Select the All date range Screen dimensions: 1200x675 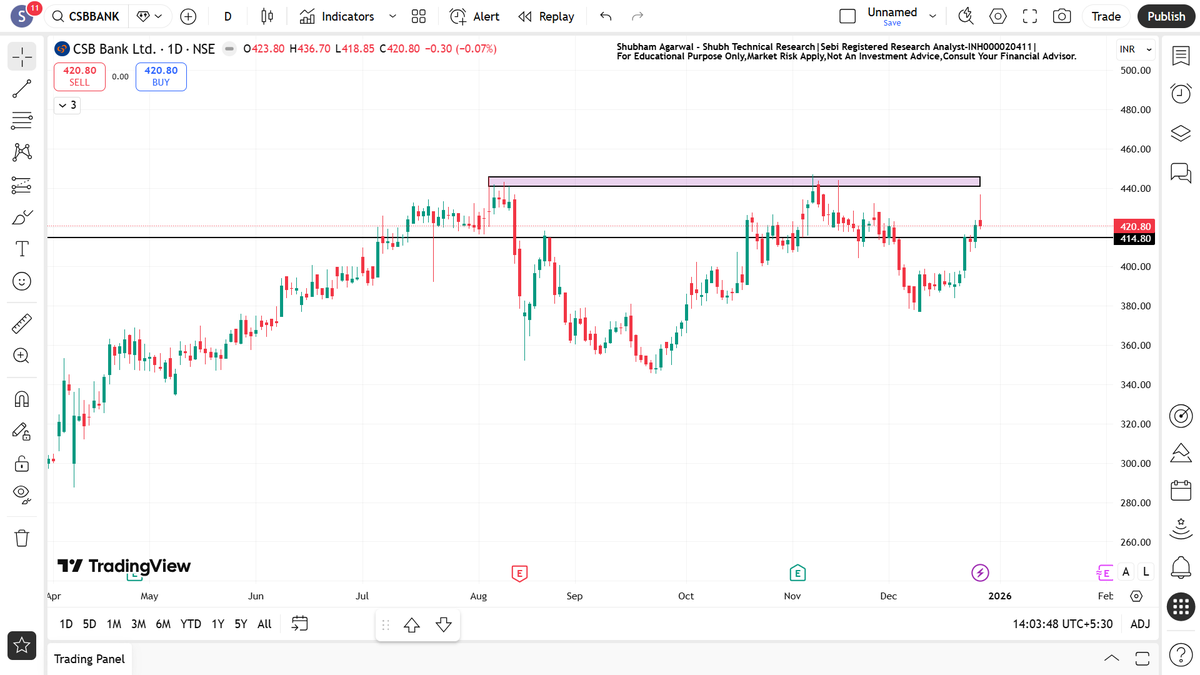coord(264,624)
